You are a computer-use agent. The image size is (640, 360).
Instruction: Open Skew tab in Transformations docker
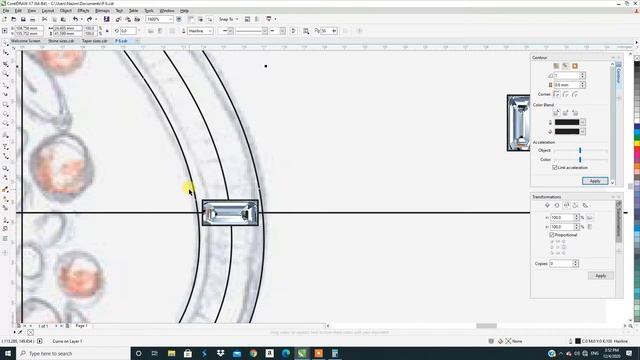pyautogui.click(x=585, y=205)
